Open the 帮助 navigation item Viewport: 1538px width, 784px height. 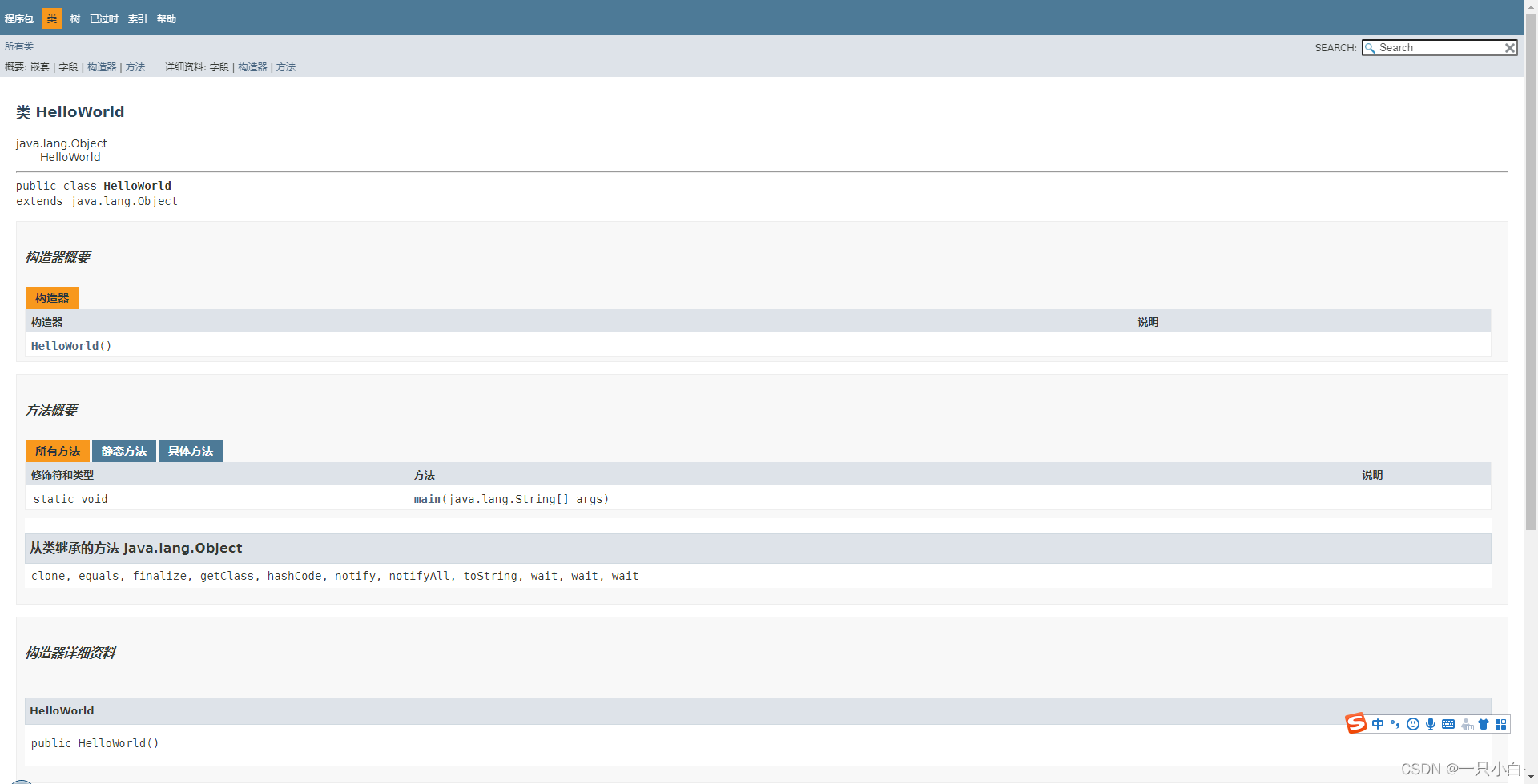coord(167,18)
